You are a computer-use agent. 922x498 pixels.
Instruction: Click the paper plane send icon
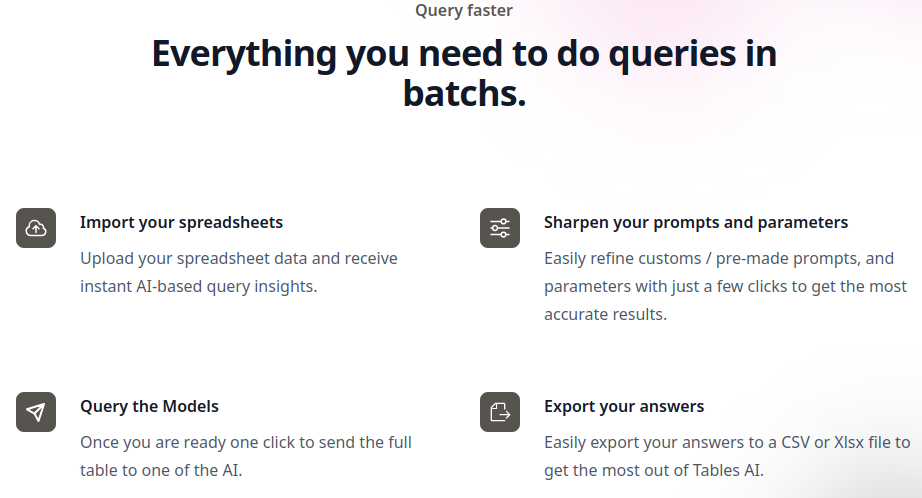tap(36, 412)
